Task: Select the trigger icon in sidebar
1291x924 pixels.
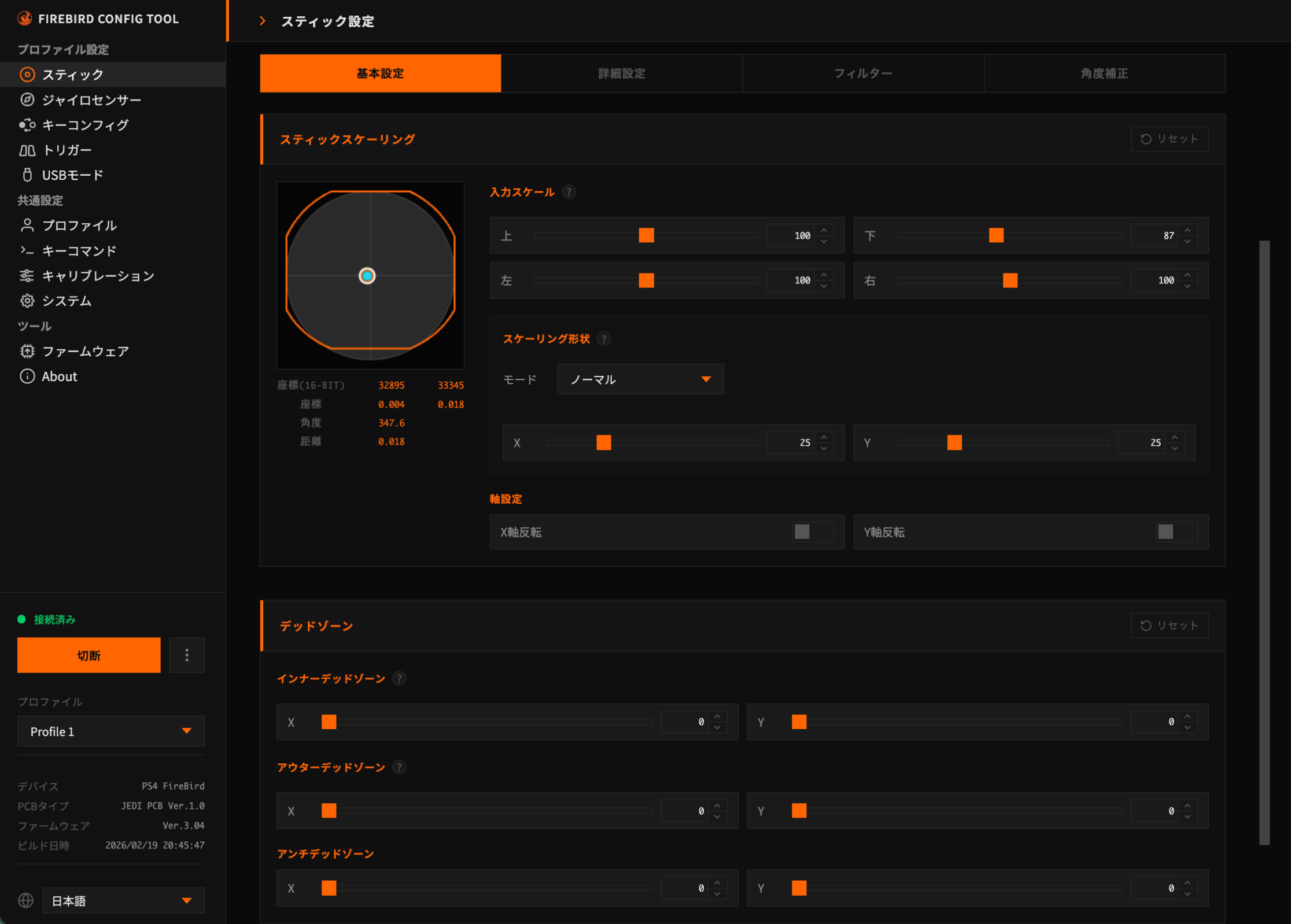Action: click(27, 150)
